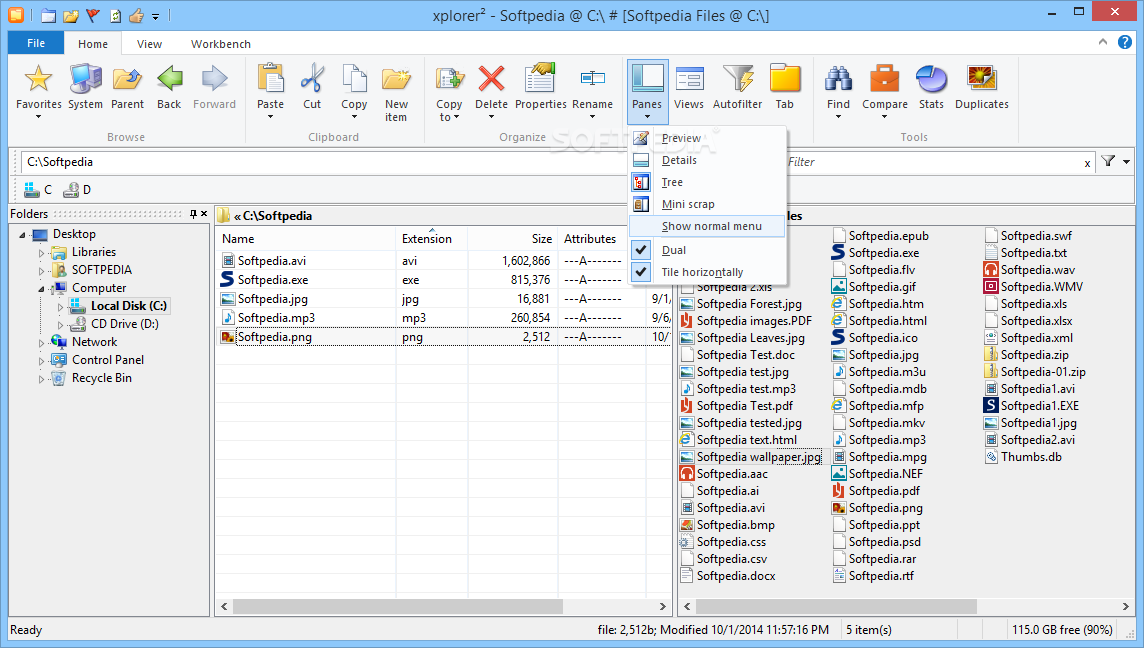The image size is (1144, 648).
Task: Expand the Network tree node
Action: 42,342
